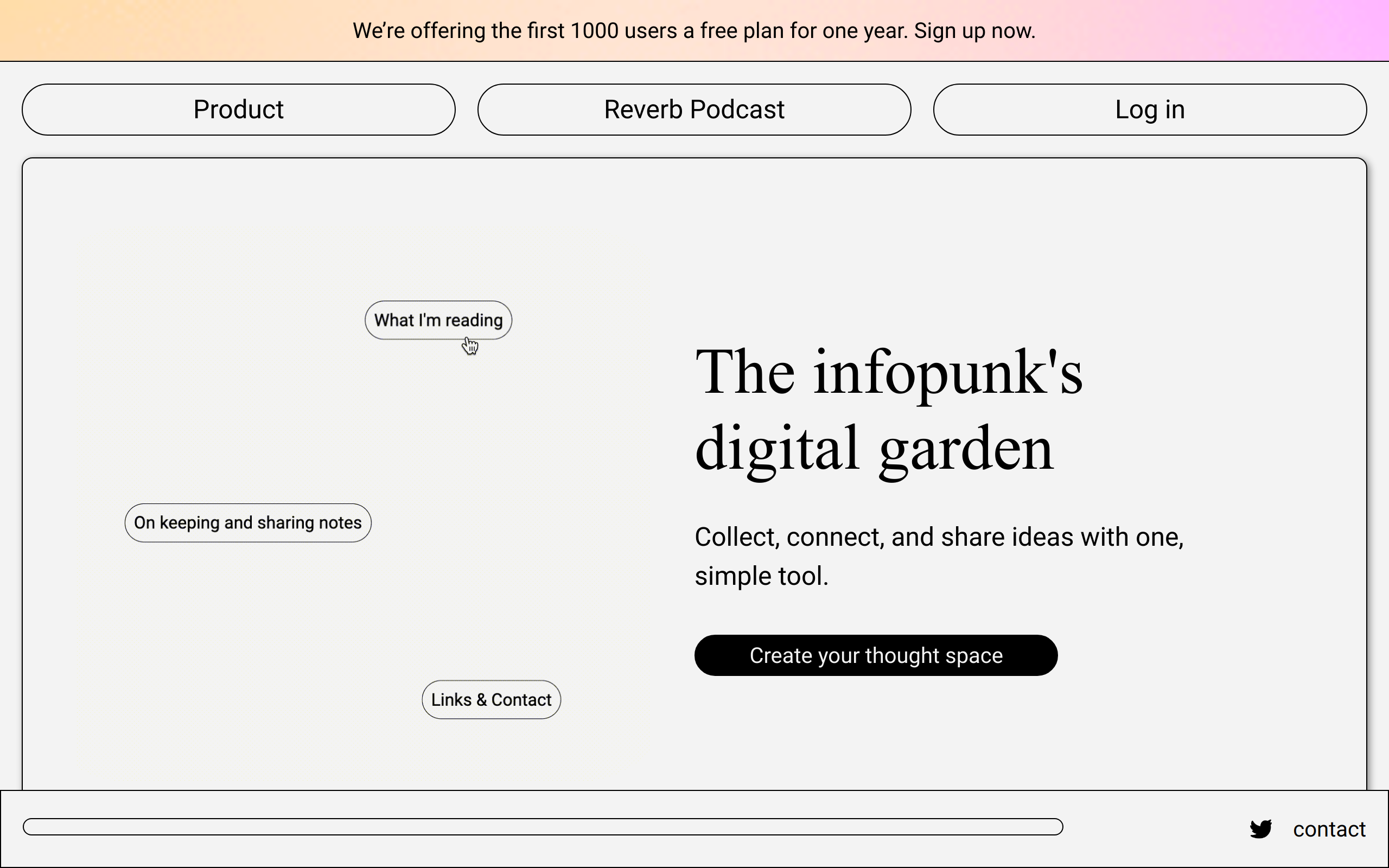Click "The infopunk's" headline text
The image size is (1389, 868).
889,372
